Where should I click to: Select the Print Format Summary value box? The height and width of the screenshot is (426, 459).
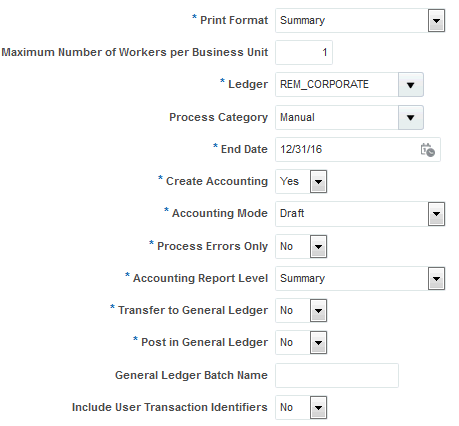pos(352,21)
